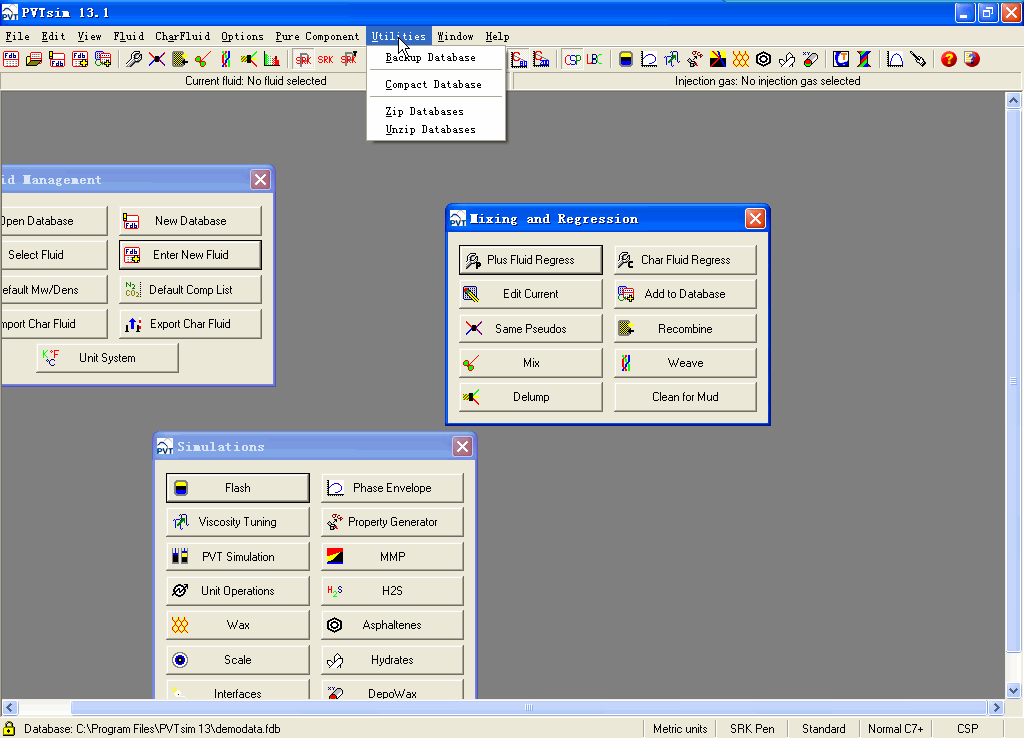This screenshot has width=1024, height=738.
Task: Click the Metric units status bar entry
Action: coord(680,729)
